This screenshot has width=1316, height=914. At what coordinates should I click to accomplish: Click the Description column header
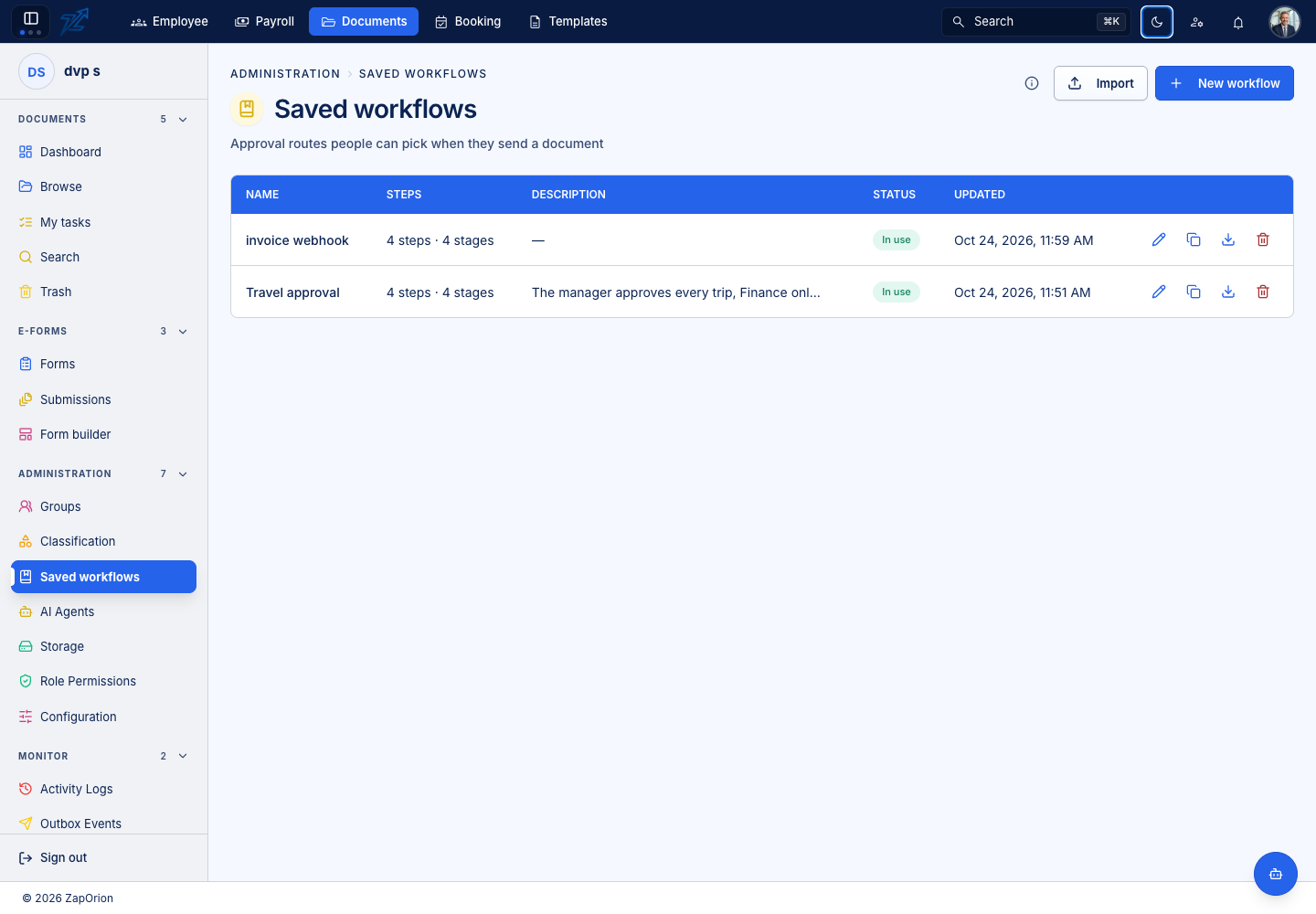[568, 195]
